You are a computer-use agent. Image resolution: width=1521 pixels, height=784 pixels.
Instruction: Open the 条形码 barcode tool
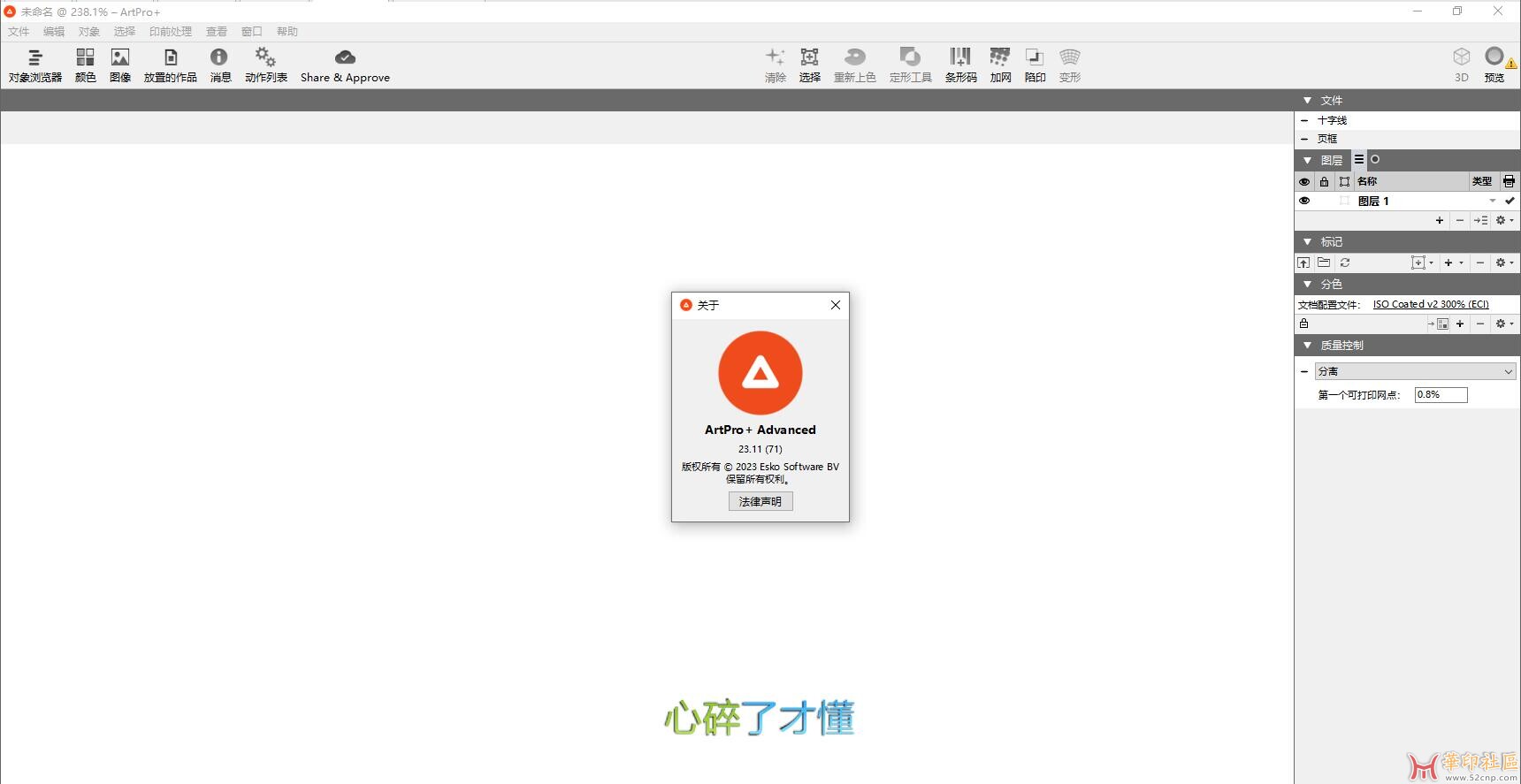pos(961,65)
